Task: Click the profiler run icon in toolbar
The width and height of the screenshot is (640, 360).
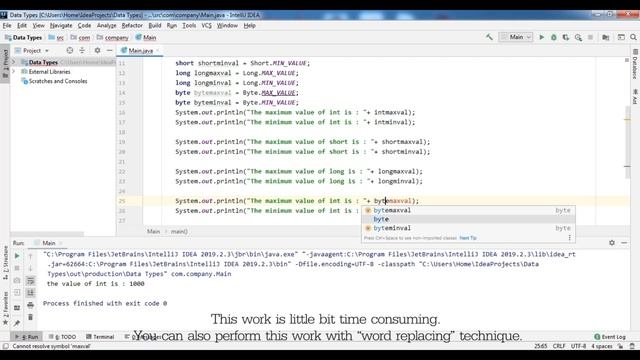Action: click(578, 37)
